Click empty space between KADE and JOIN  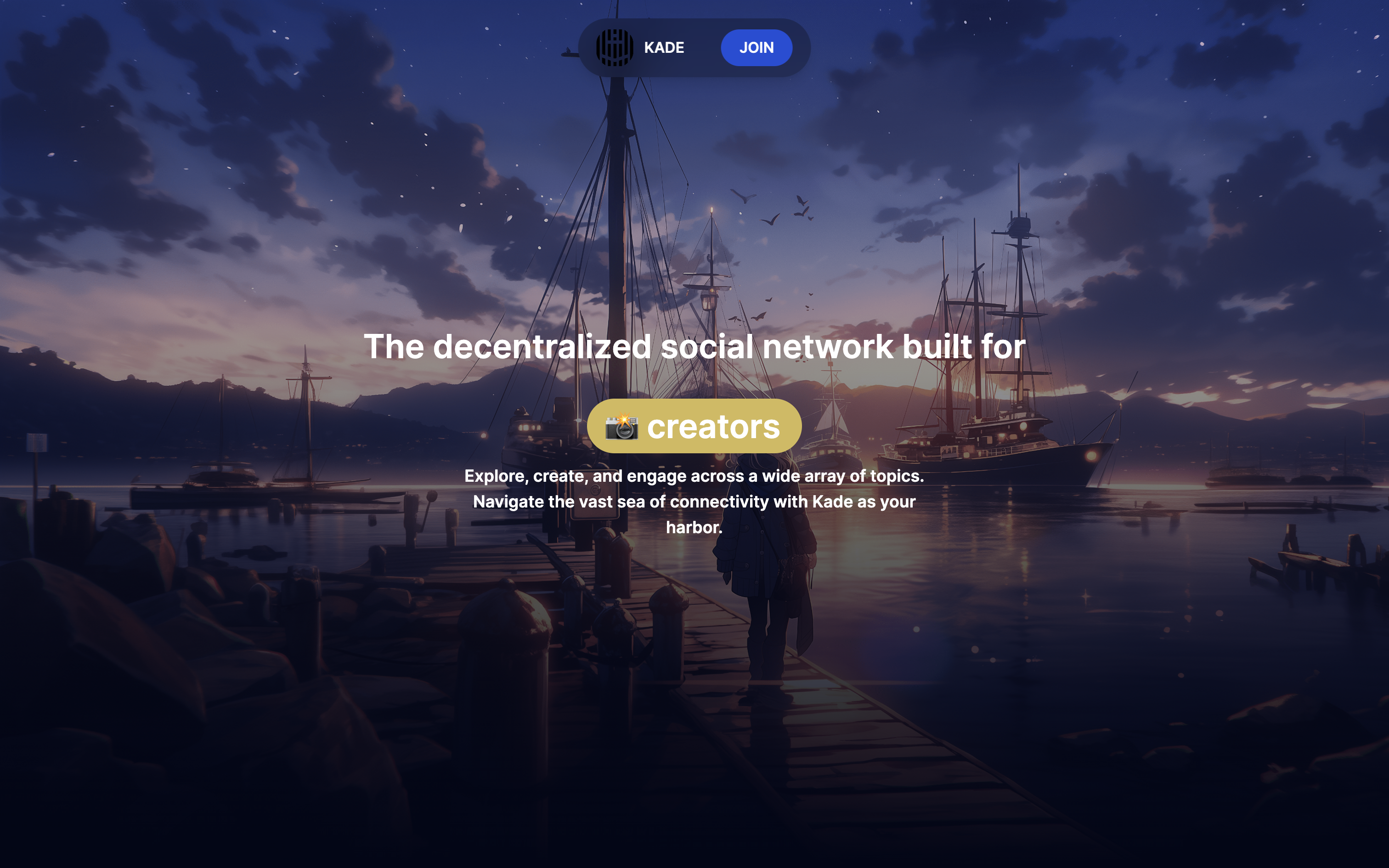(702, 48)
